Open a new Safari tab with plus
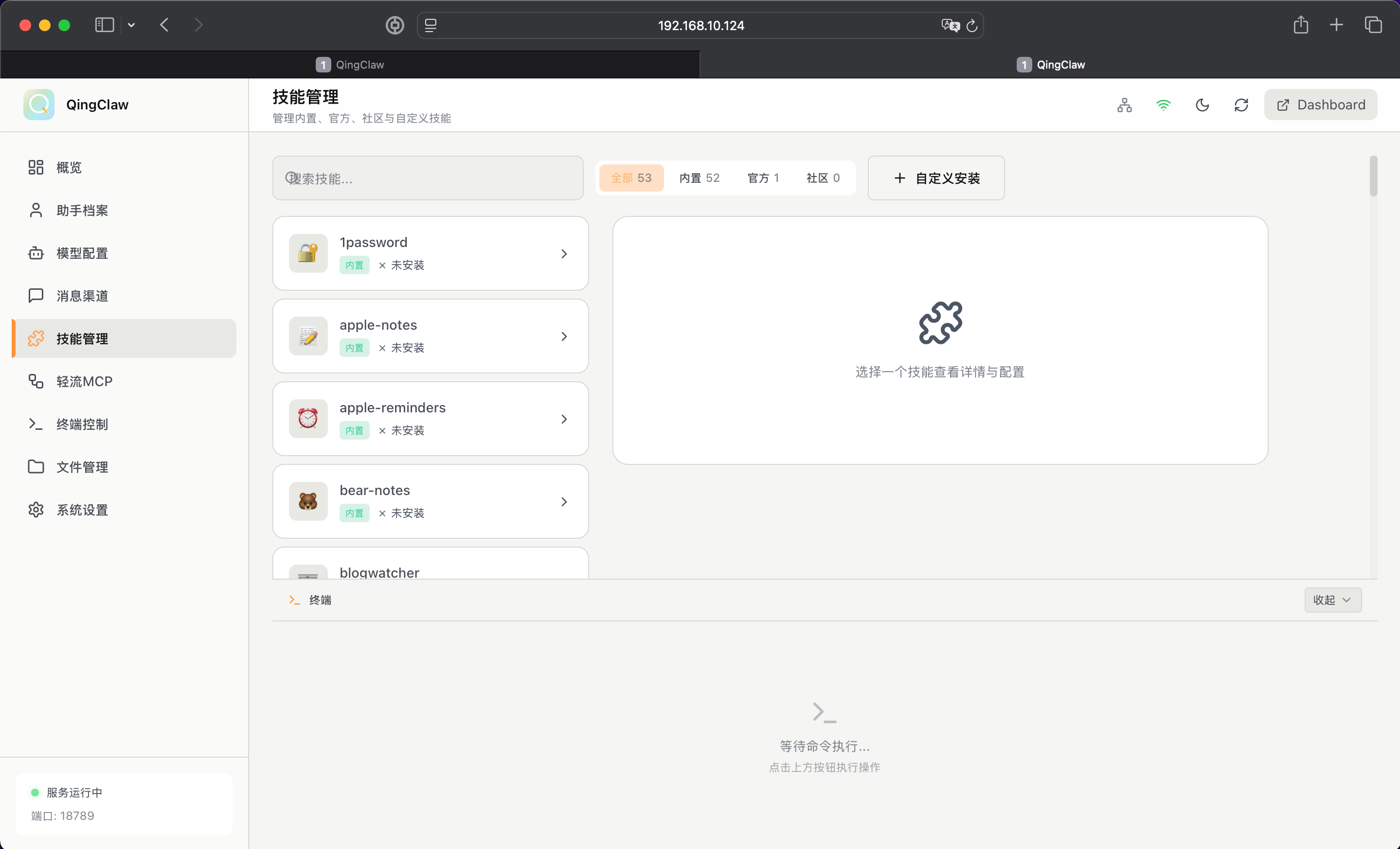Viewport: 1400px width, 849px height. point(1336,25)
